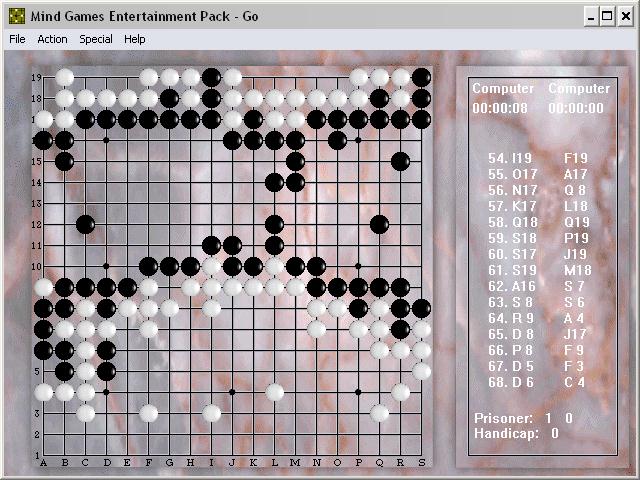The height and width of the screenshot is (480, 640).
Task: Click the white stone at F7
Action: (x=149, y=329)
